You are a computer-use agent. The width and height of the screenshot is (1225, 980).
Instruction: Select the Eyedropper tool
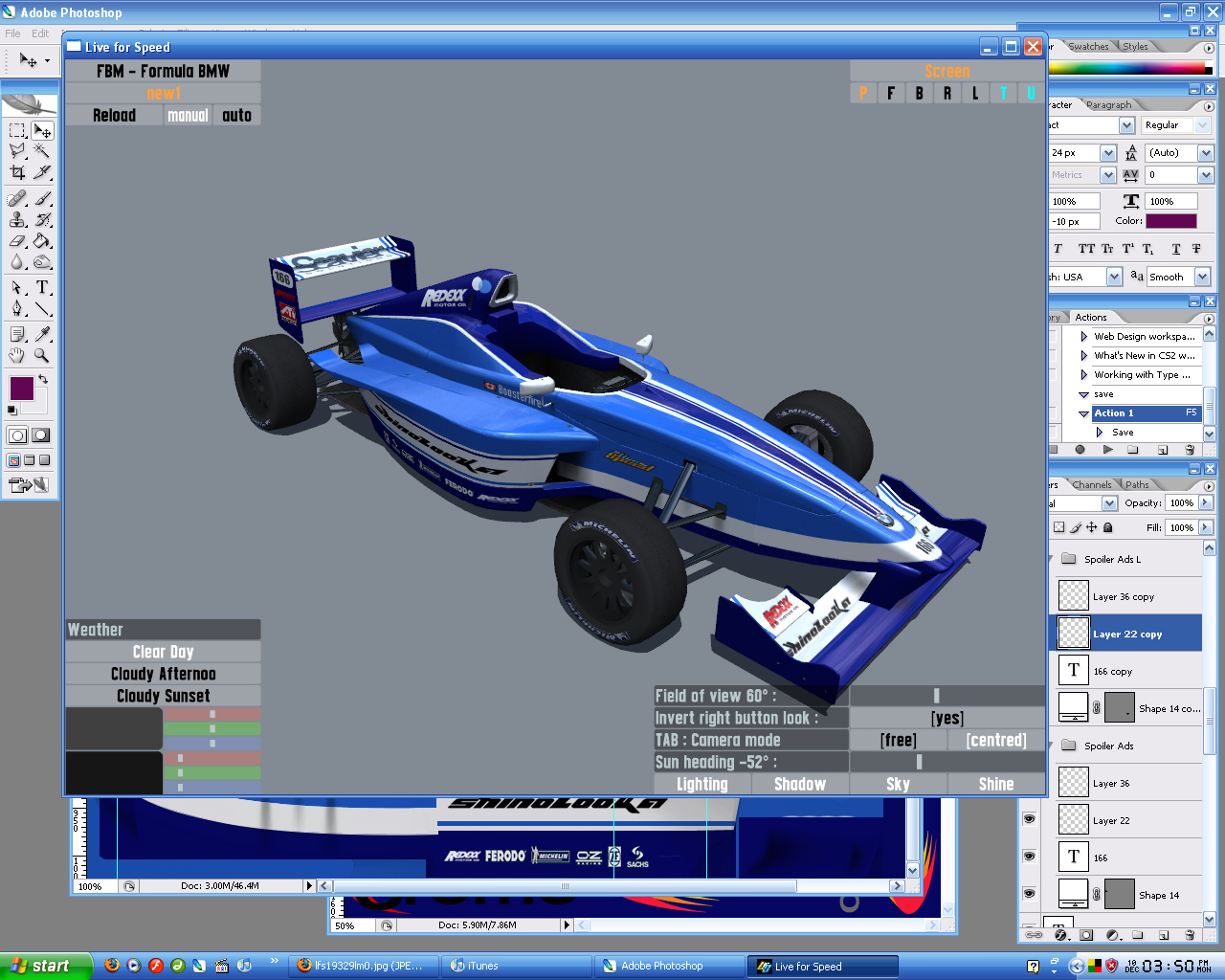coord(42,334)
